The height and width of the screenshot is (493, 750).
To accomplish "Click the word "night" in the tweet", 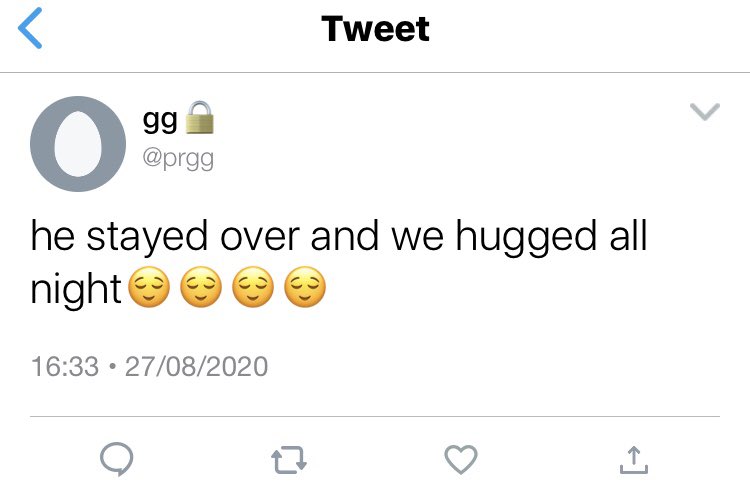I will 76,289.
